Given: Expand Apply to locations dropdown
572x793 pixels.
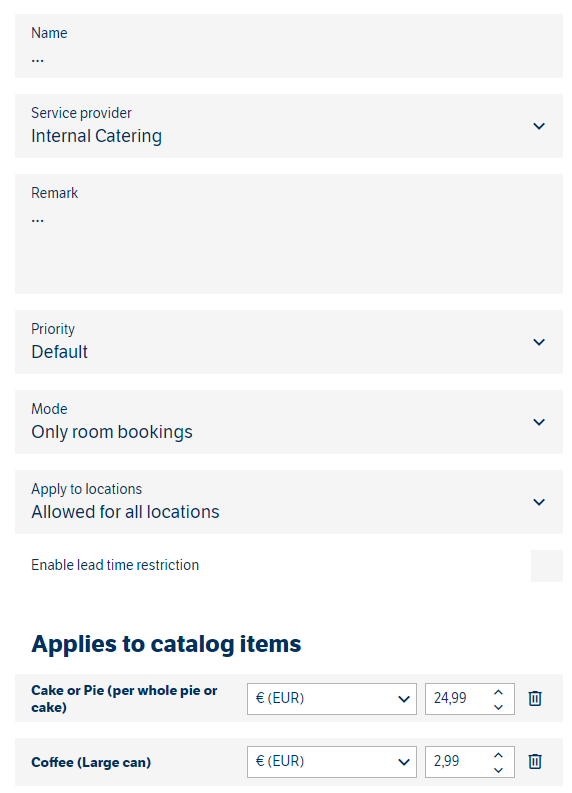Looking at the screenshot, I should coord(288,502).
